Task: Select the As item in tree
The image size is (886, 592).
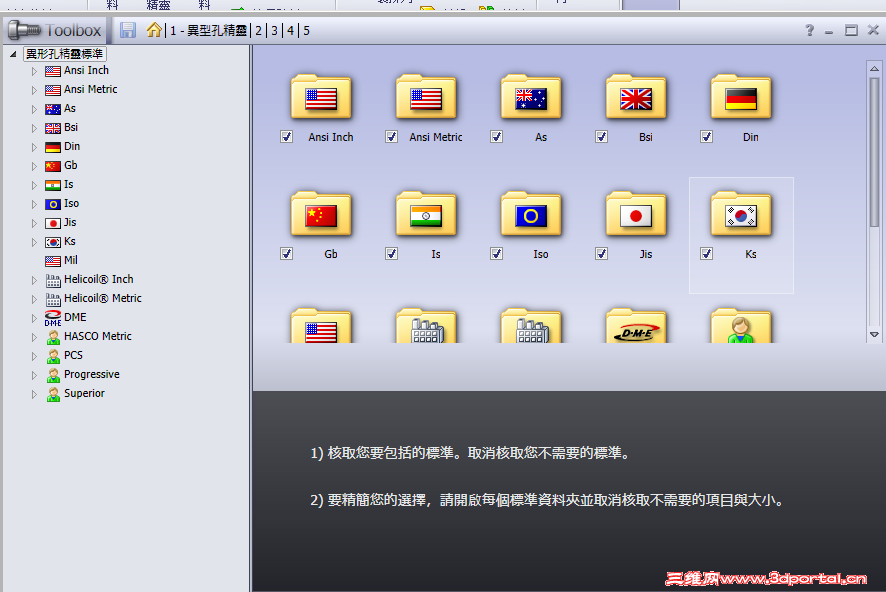Action: (x=70, y=108)
